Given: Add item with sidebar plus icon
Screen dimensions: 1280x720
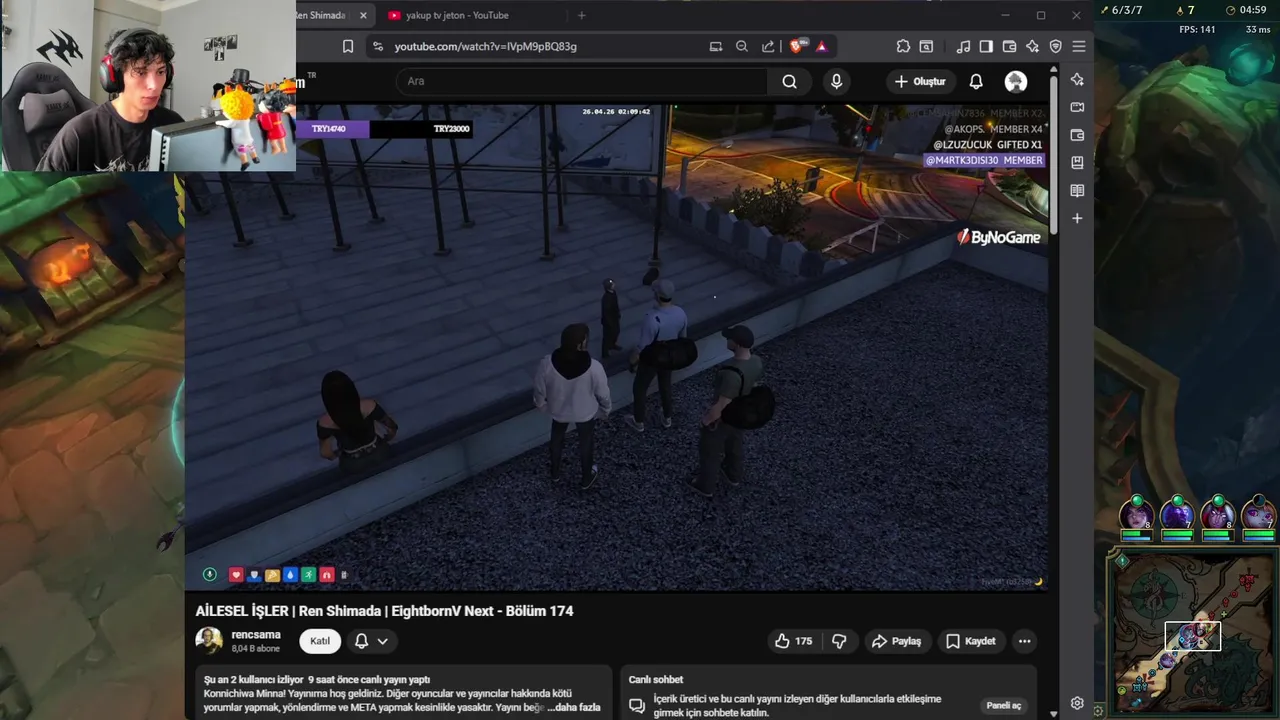Looking at the screenshot, I should pos(1077,218).
